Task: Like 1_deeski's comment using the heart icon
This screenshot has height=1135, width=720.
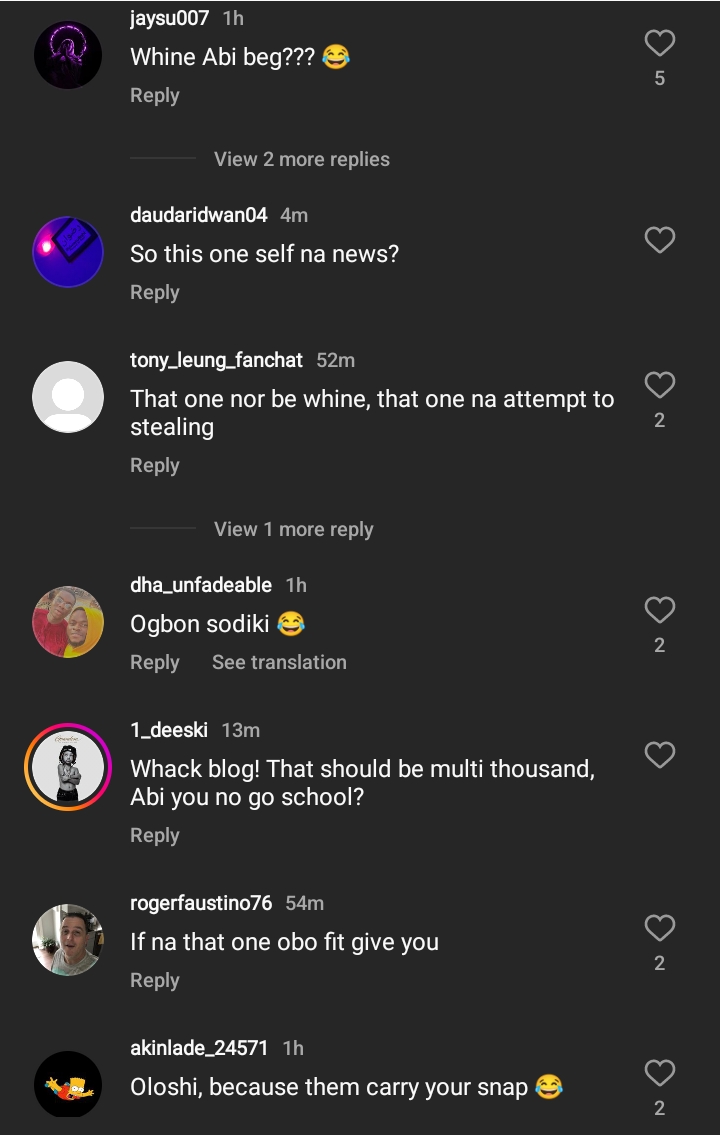Action: 659,754
